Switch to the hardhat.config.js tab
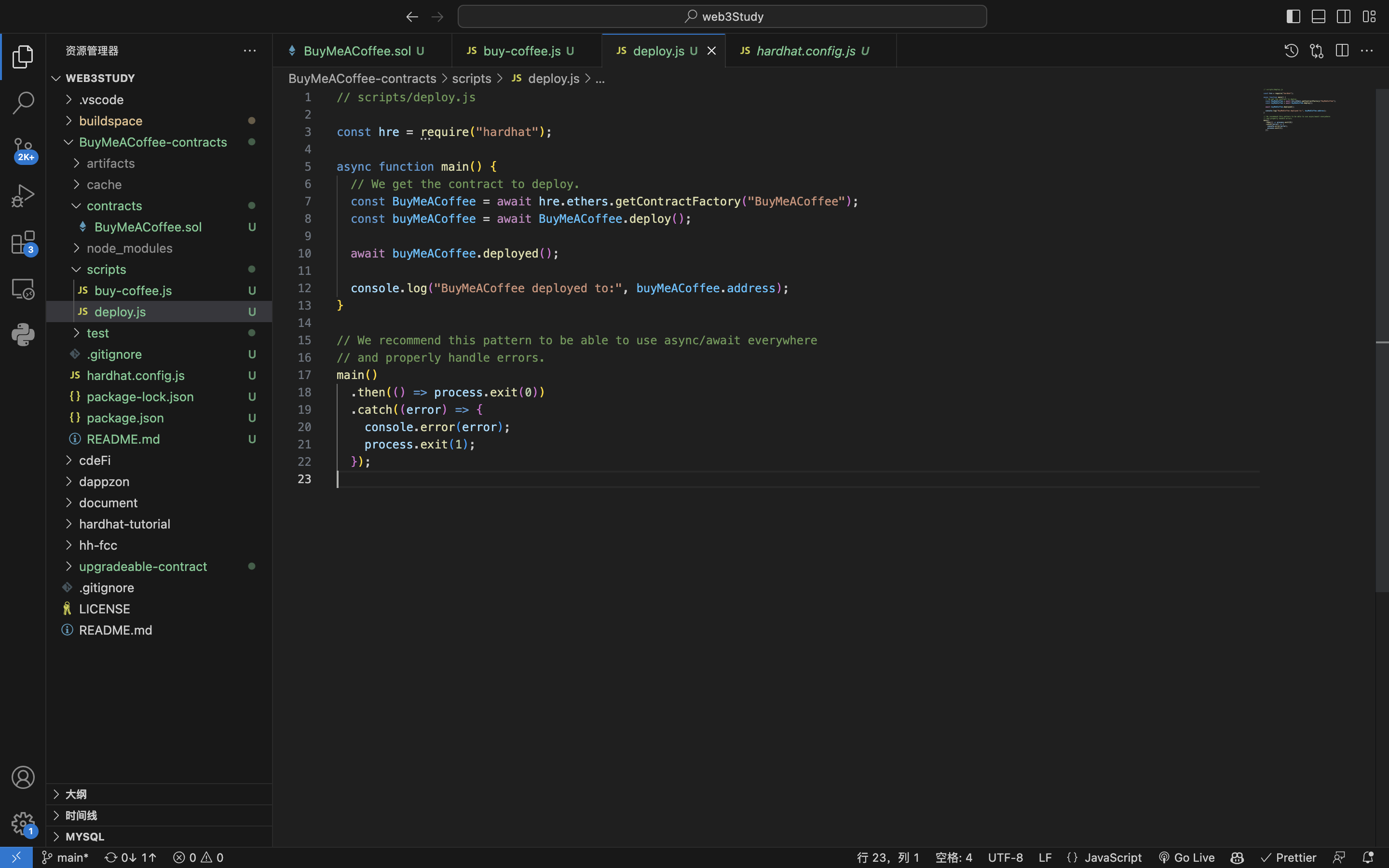The height and width of the screenshot is (868, 1389). point(811,51)
